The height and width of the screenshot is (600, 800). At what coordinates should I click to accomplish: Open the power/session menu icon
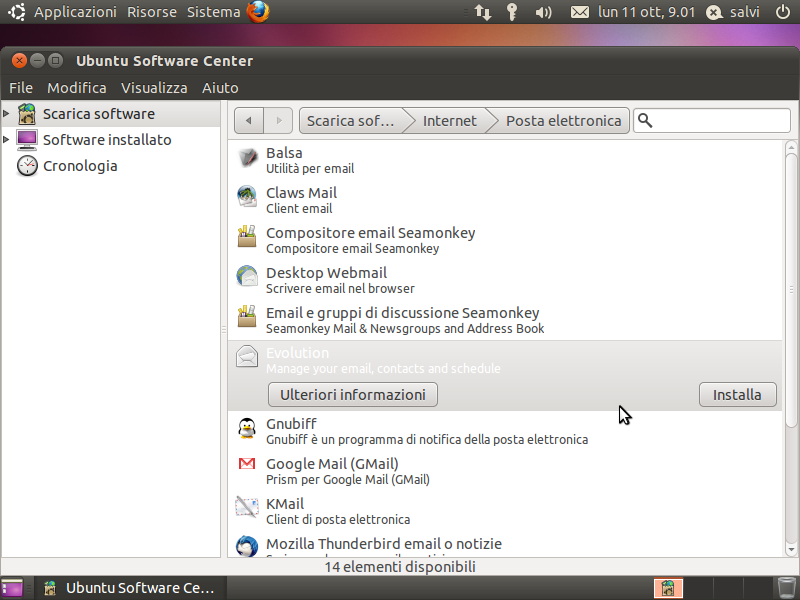[783, 12]
